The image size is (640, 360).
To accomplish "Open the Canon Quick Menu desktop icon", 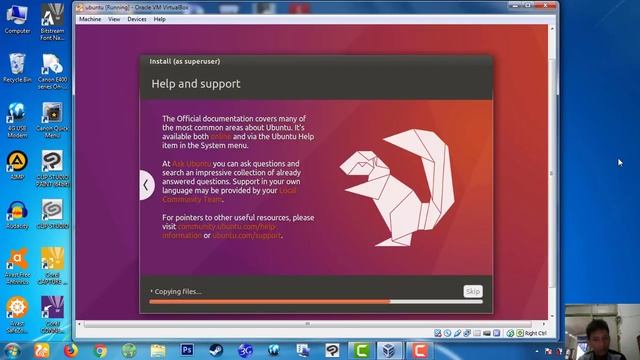I will pyautogui.click(x=52, y=120).
